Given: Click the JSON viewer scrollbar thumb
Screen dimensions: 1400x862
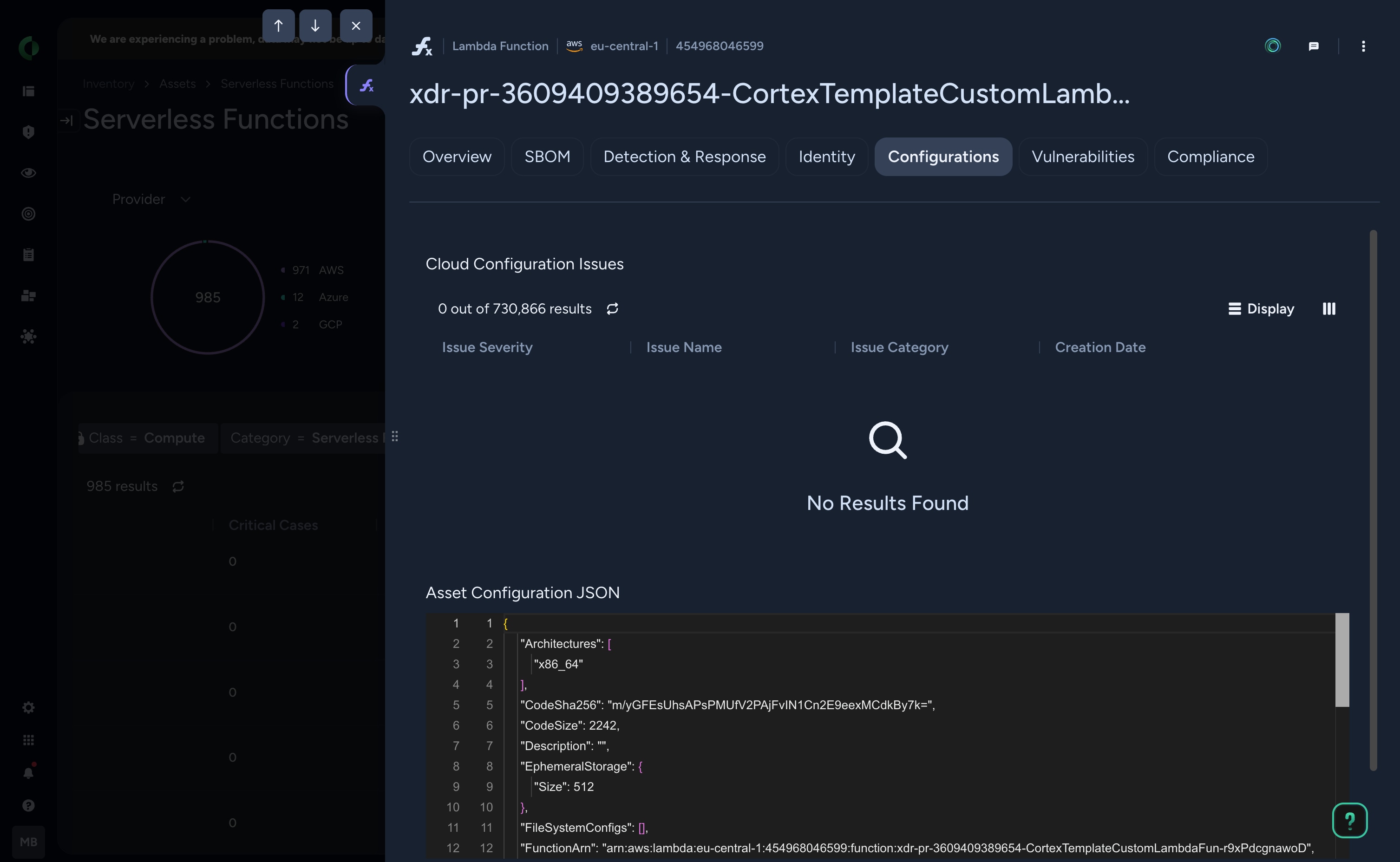Looking at the screenshot, I should click(x=1342, y=660).
